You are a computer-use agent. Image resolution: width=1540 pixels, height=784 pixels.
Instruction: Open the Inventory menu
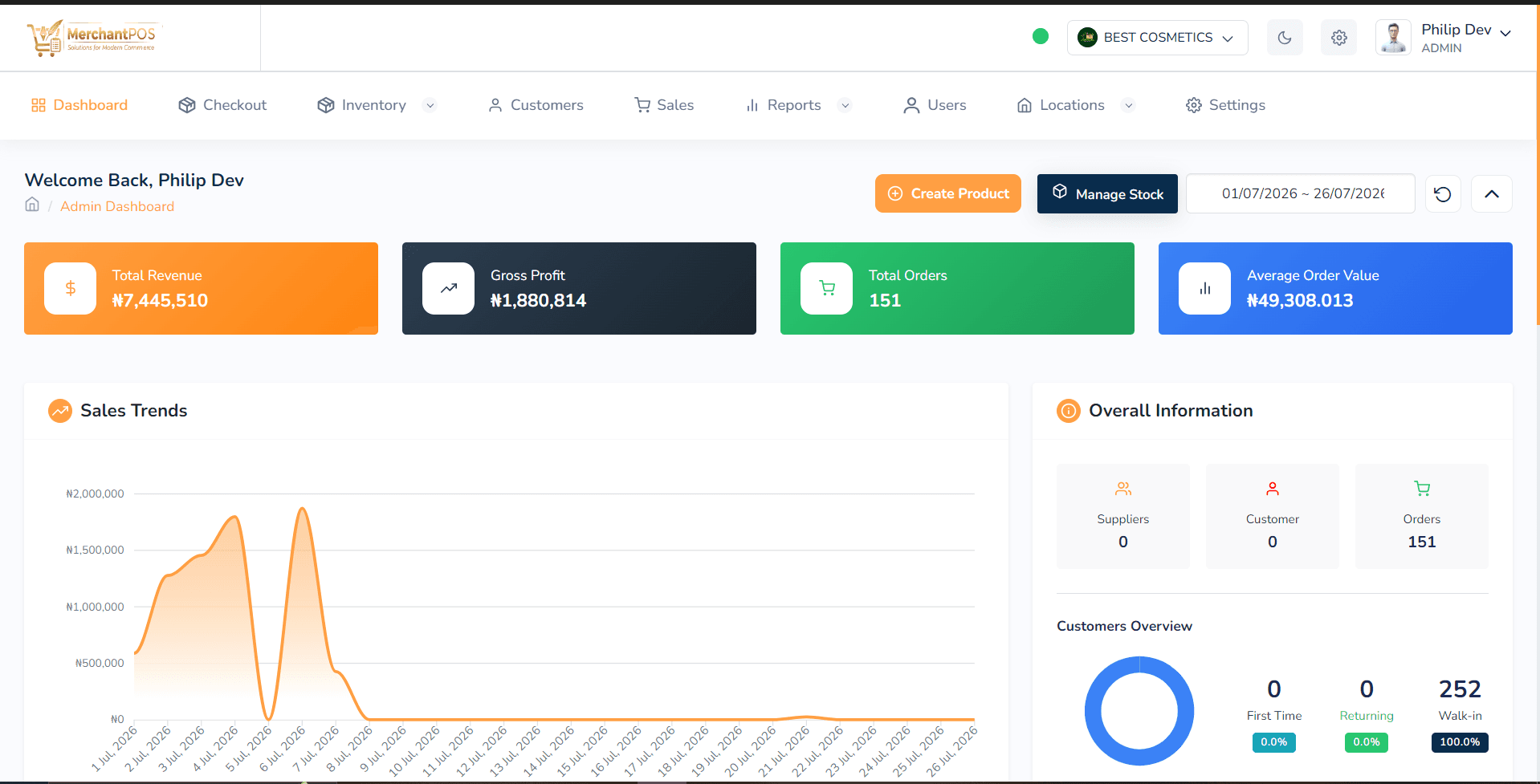click(361, 105)
